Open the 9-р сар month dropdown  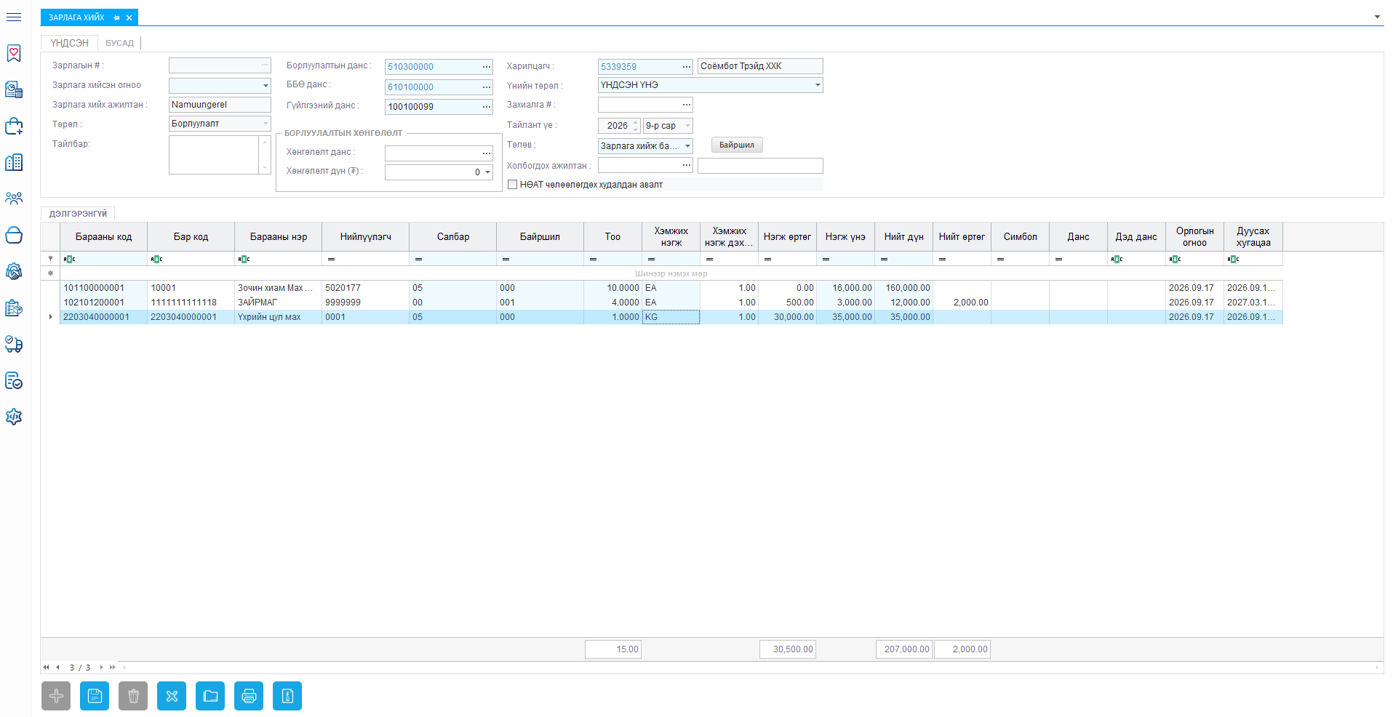[x=687, y=126]
